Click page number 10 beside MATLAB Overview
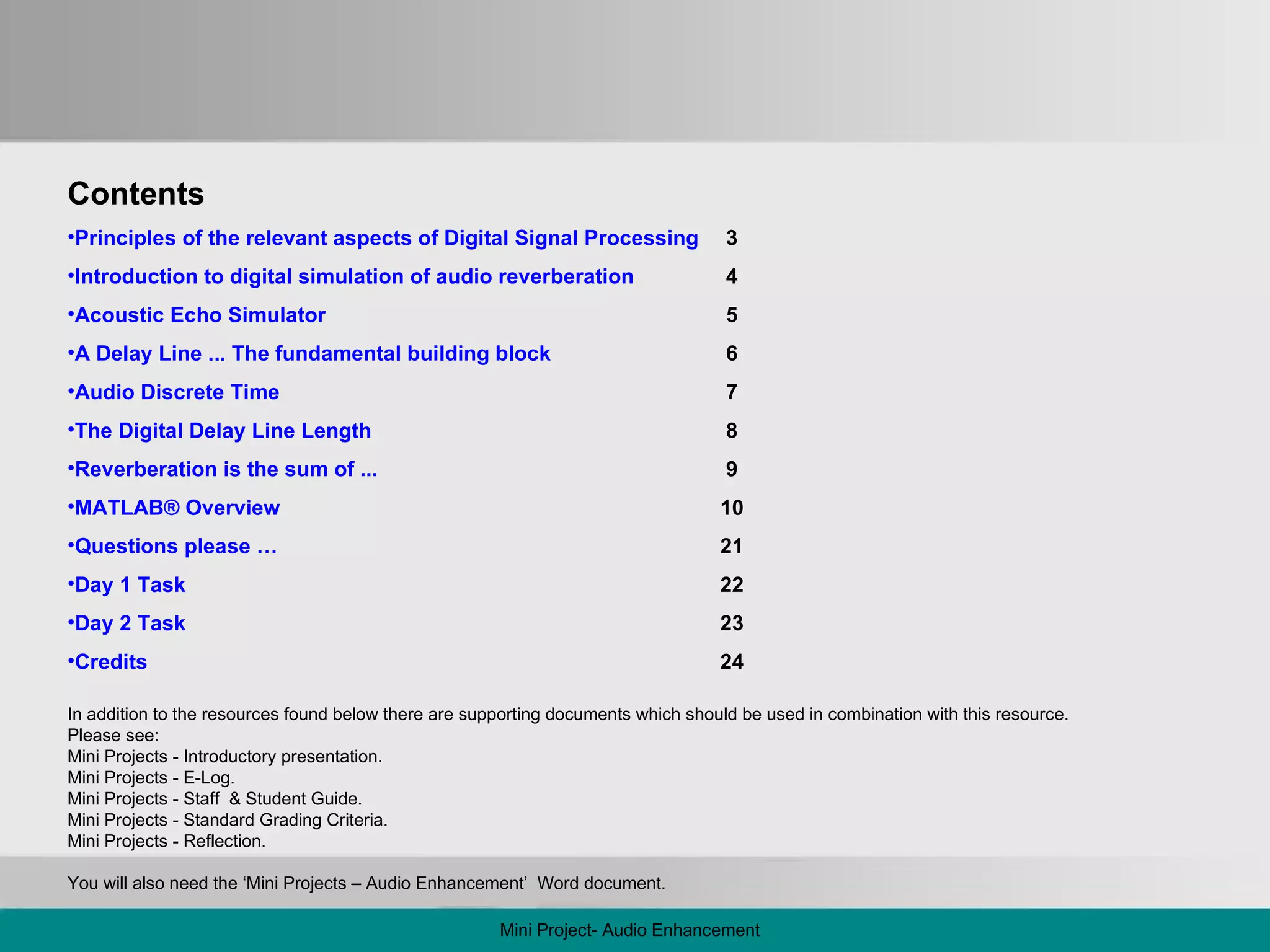The image size is (1270, 952). point(731,508)
